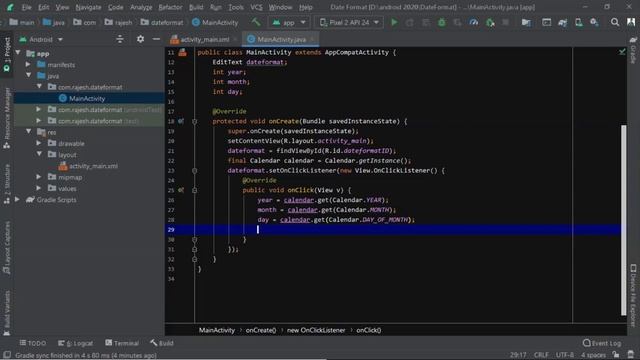Click Apply Changes and Restart Activity icon
640x360 pixels.
coord(409,22)
